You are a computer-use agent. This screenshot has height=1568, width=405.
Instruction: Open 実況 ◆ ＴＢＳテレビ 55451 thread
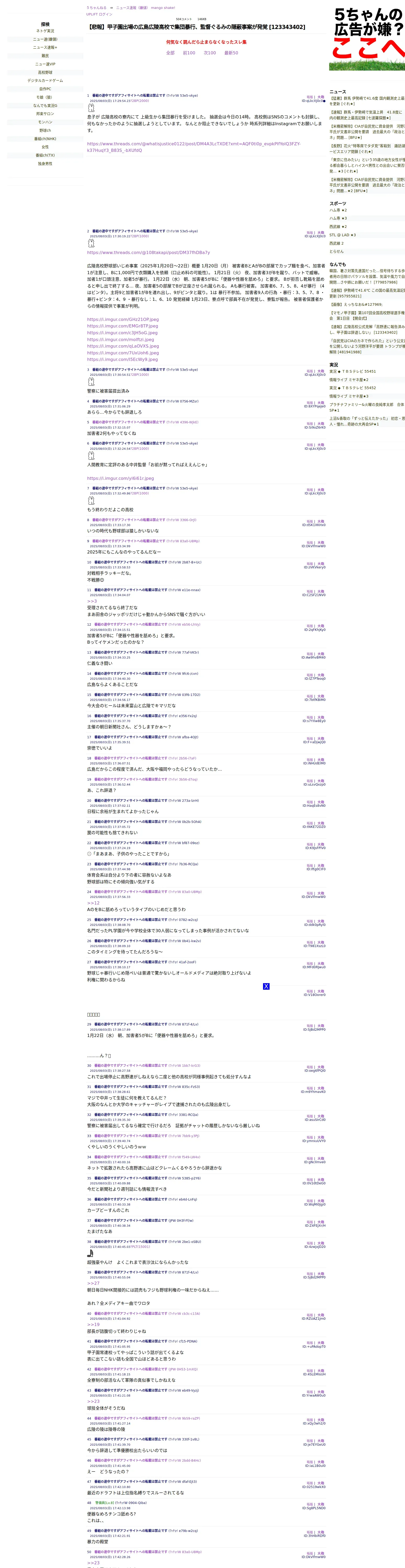click(353, 371)
